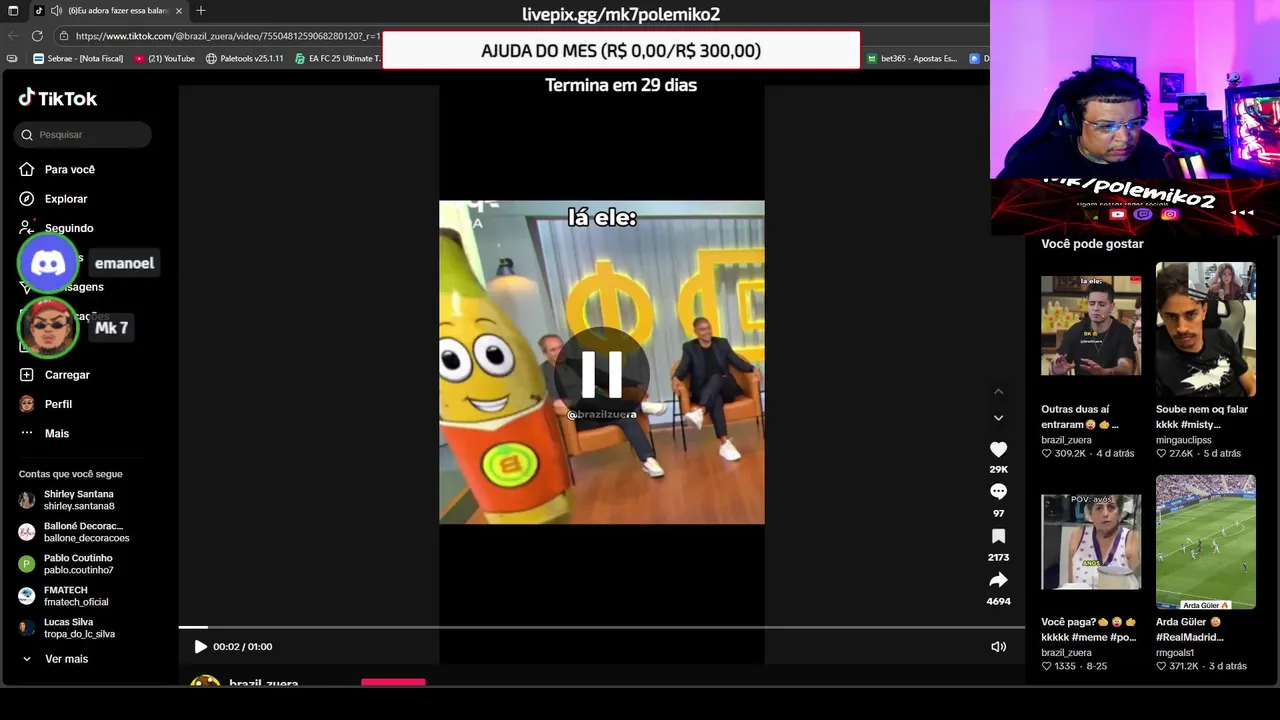Image resolution: width=1280 pixels, height=720 pixels.
Task: Click the 'Contas que você segue' label
Action: point(70,474)
